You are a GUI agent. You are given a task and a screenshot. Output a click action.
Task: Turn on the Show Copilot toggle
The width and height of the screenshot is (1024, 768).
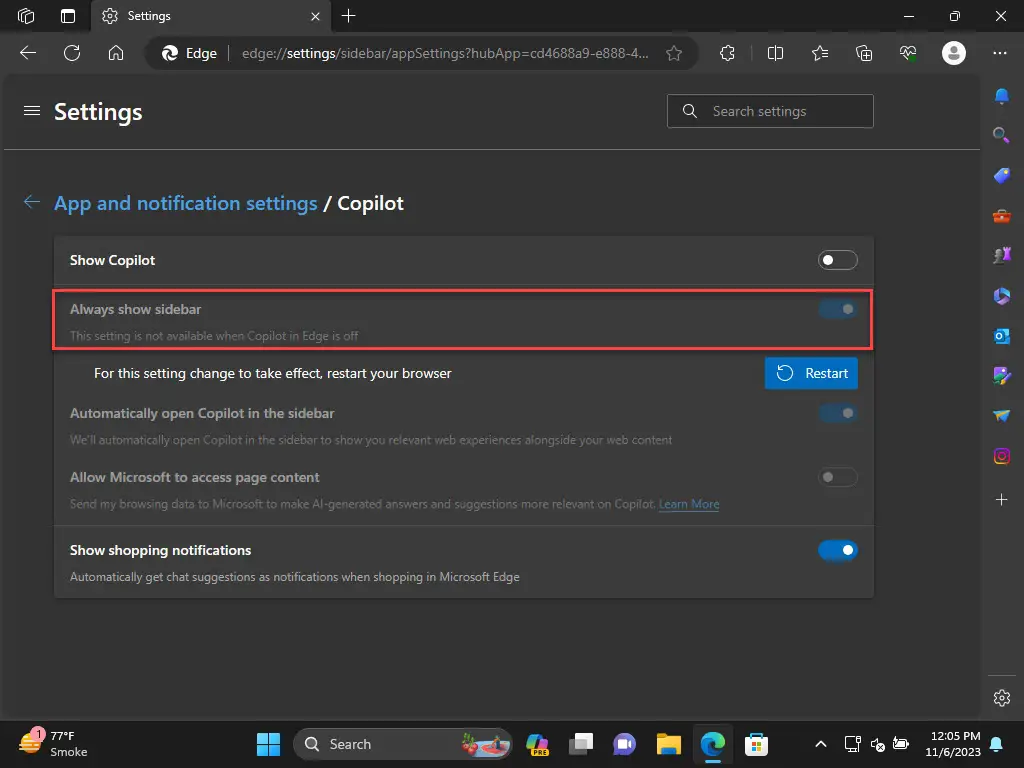click(x=837, y=260)
